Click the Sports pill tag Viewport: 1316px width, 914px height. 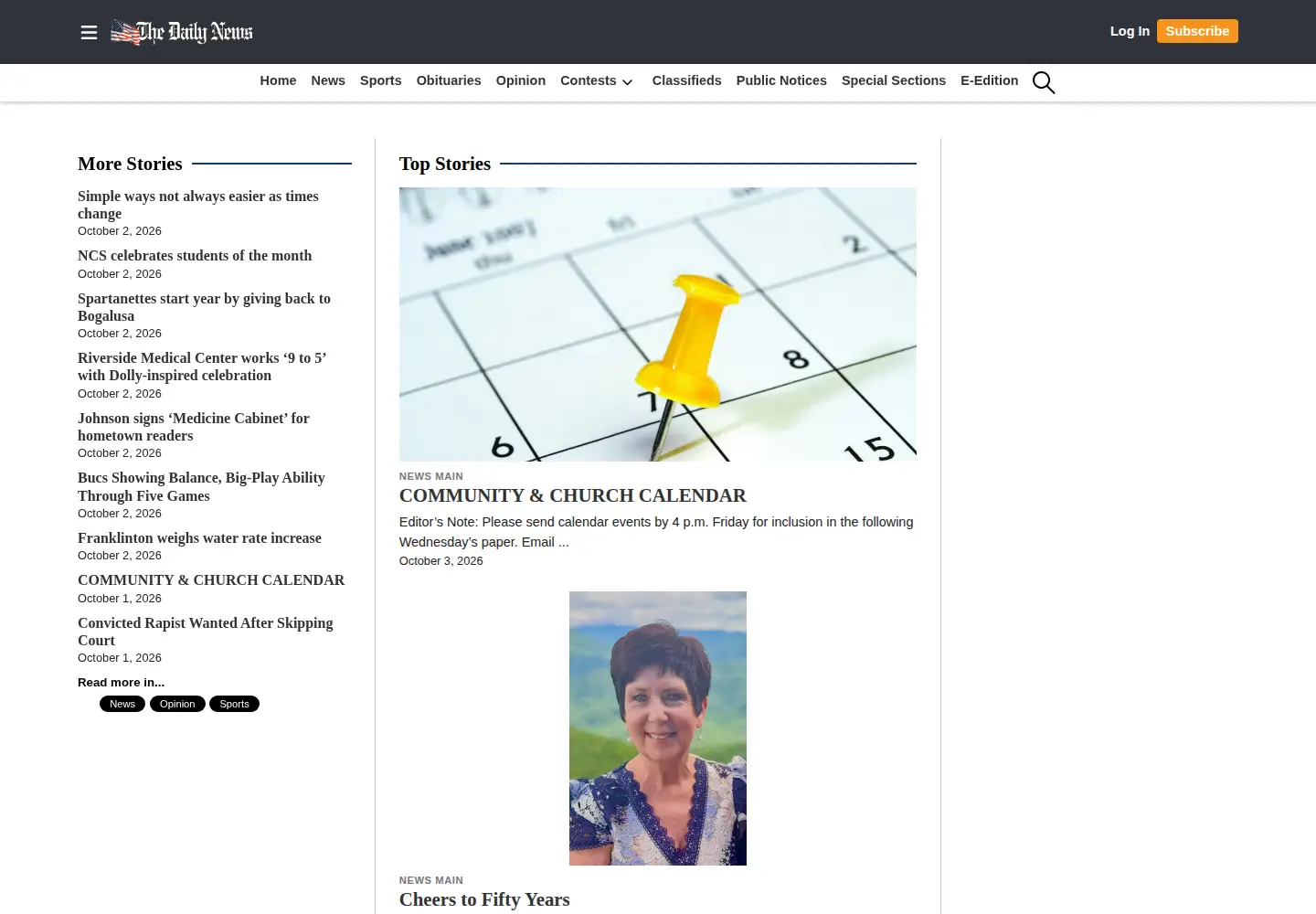[x=234, y=704]
